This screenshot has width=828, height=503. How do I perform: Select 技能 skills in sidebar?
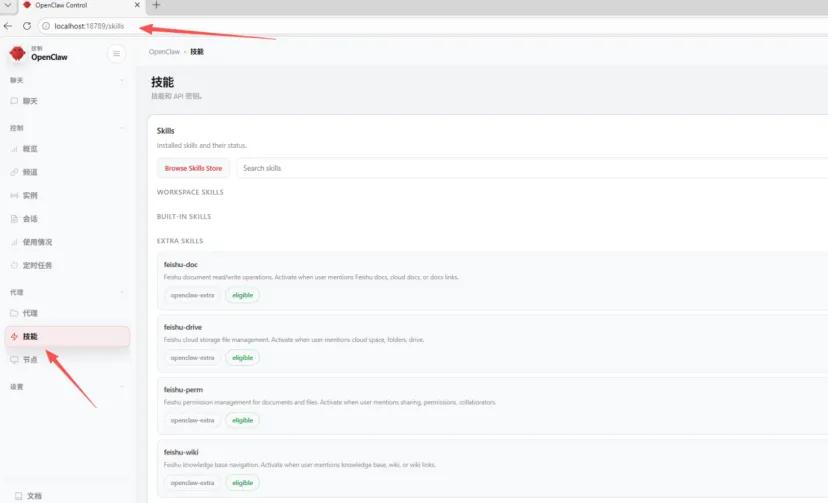click(x=68, y=336)
